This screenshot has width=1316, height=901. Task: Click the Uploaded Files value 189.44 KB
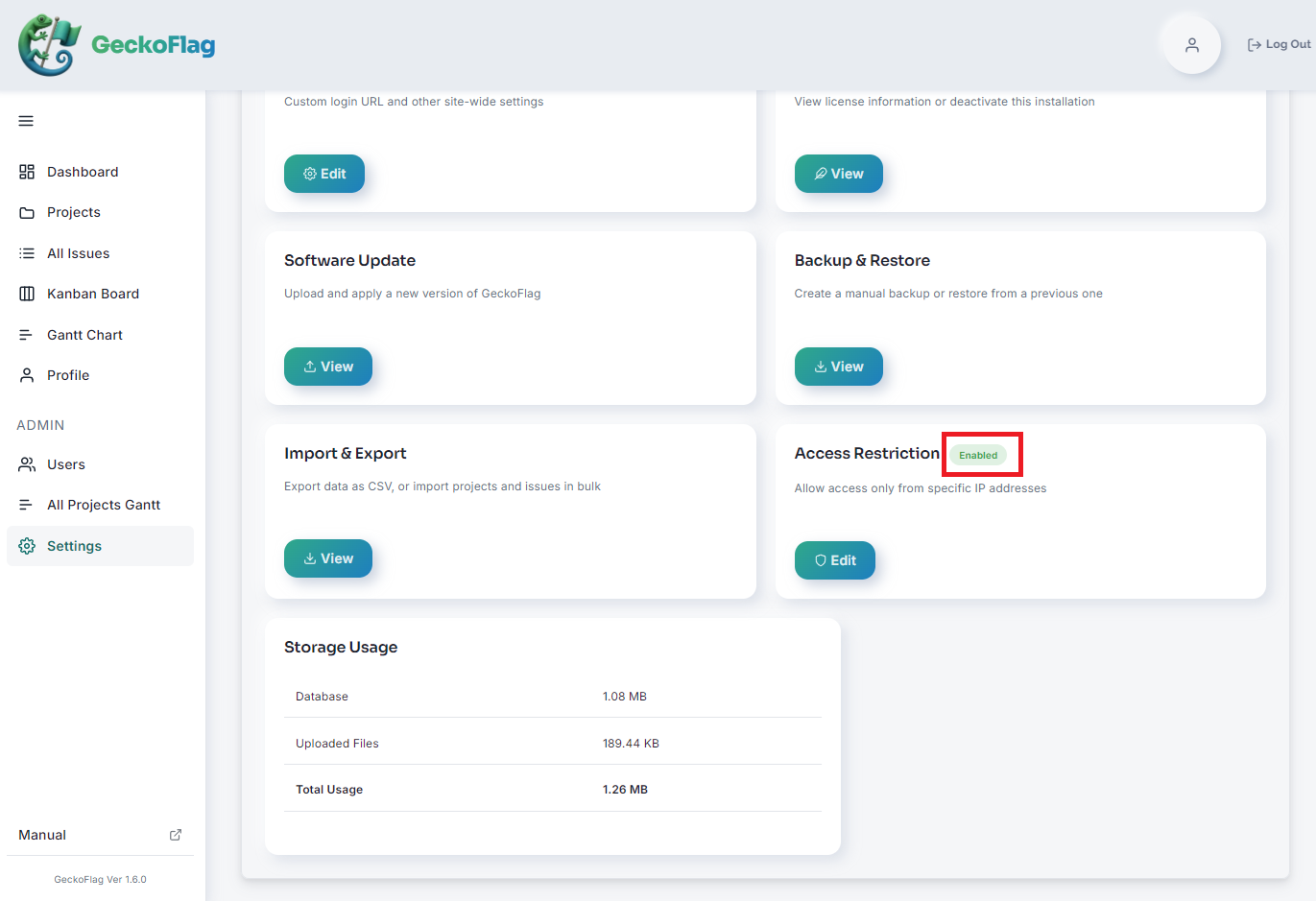point(631,744)
